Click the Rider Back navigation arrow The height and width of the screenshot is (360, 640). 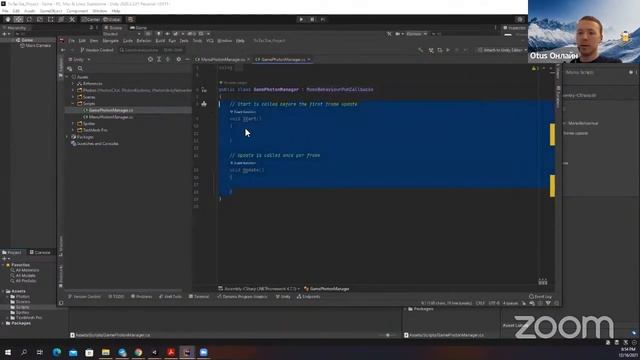62,50
